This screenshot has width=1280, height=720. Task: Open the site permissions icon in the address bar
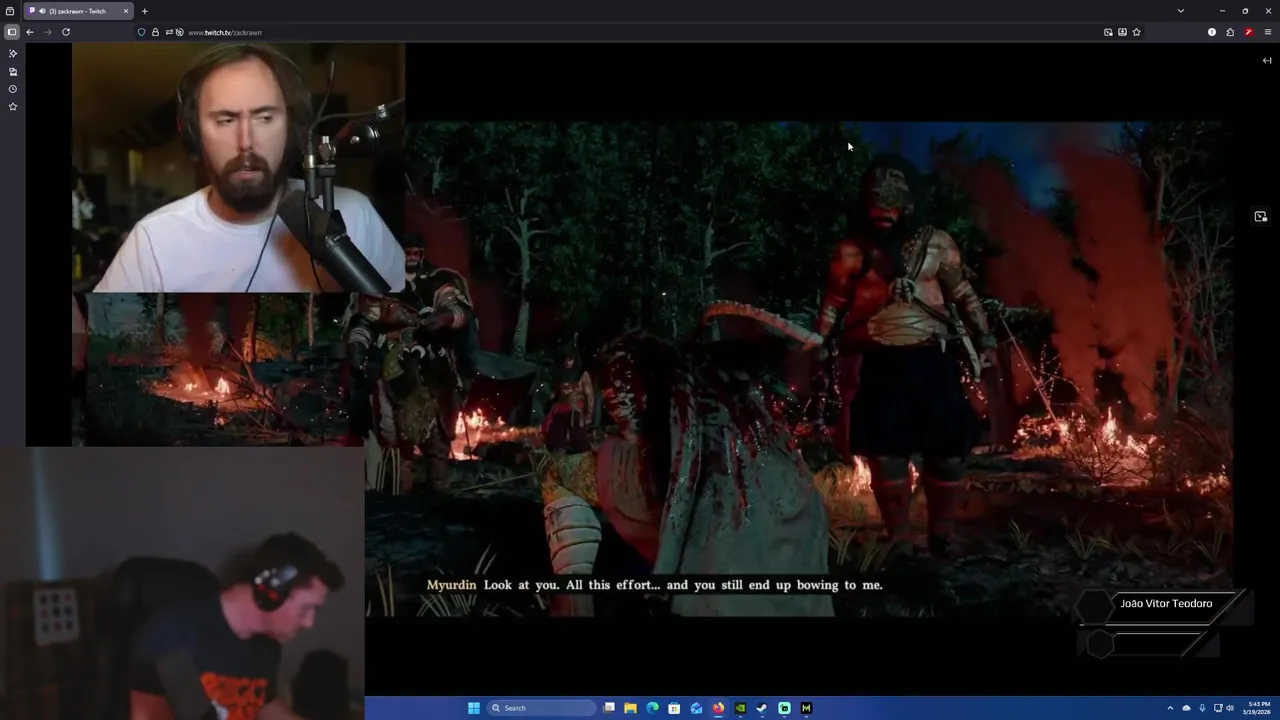[168, 32]
